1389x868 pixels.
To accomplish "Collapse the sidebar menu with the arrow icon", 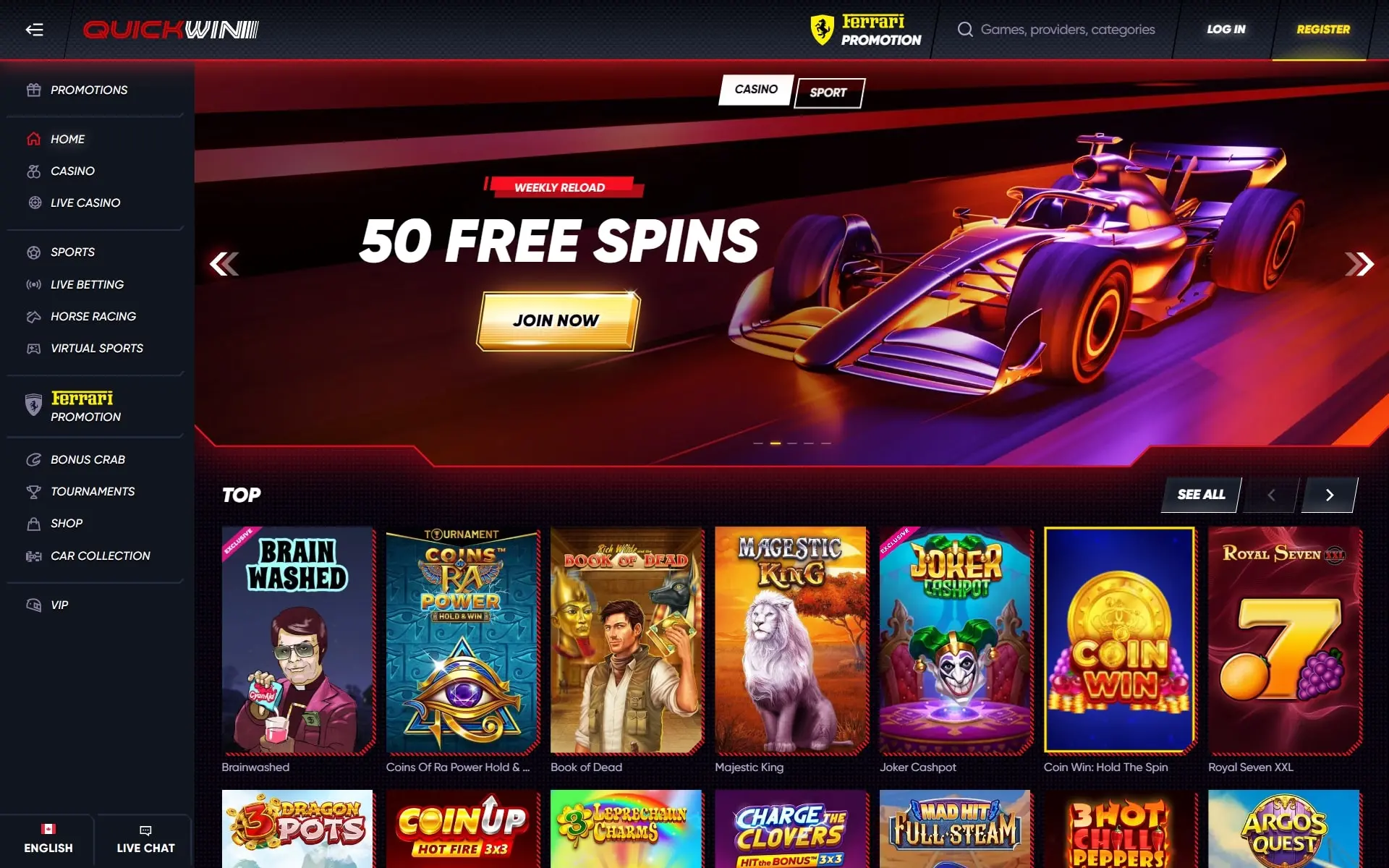I will click(x=34, y=30).
